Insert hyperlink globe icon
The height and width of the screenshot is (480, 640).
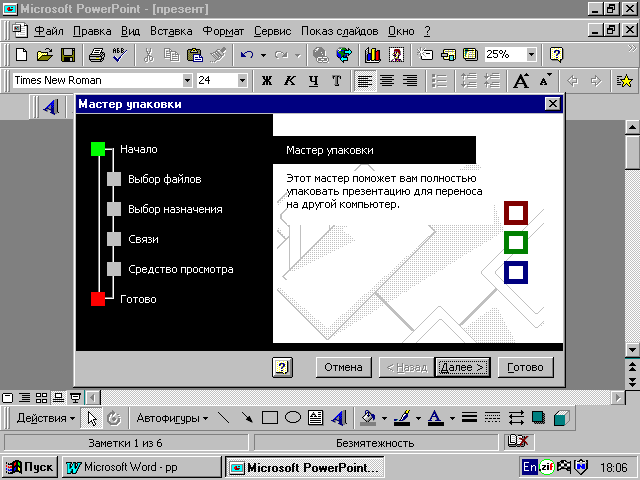321,54
